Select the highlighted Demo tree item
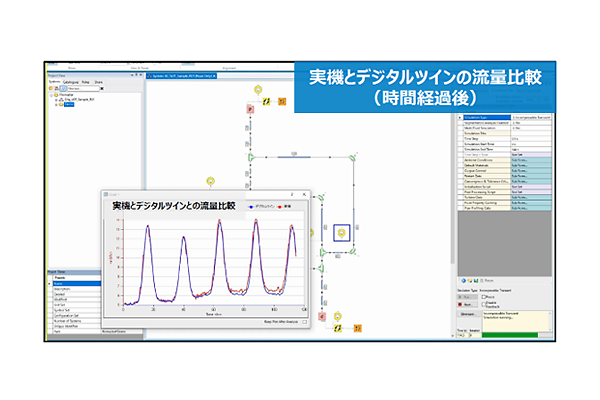The width and height of the screenshot is (600, 400). click(x=69, y=104)
